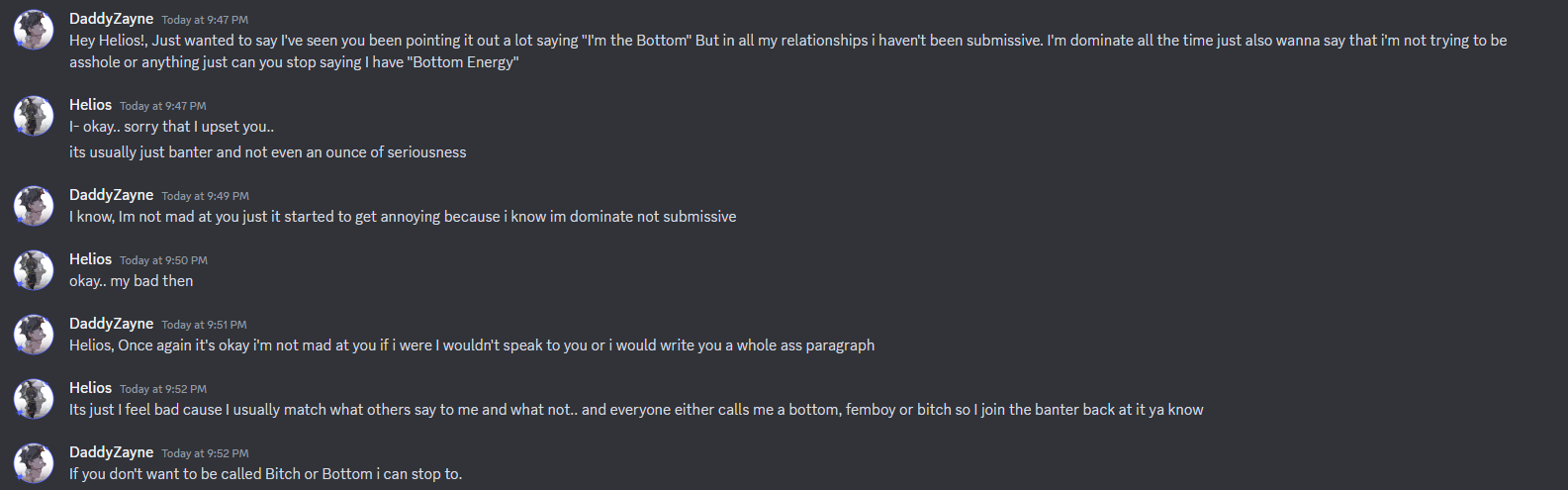Click the "If you don't want to be called" message
The height and width of the screenshot is (490, 1568).
click(x=265, y=474)
